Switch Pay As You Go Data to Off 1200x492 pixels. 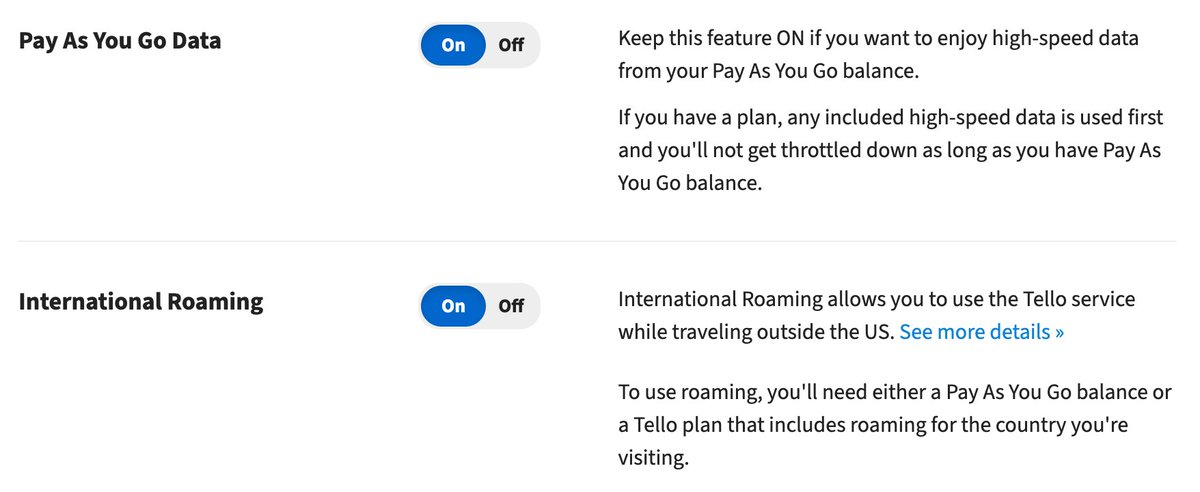(511, 45)
